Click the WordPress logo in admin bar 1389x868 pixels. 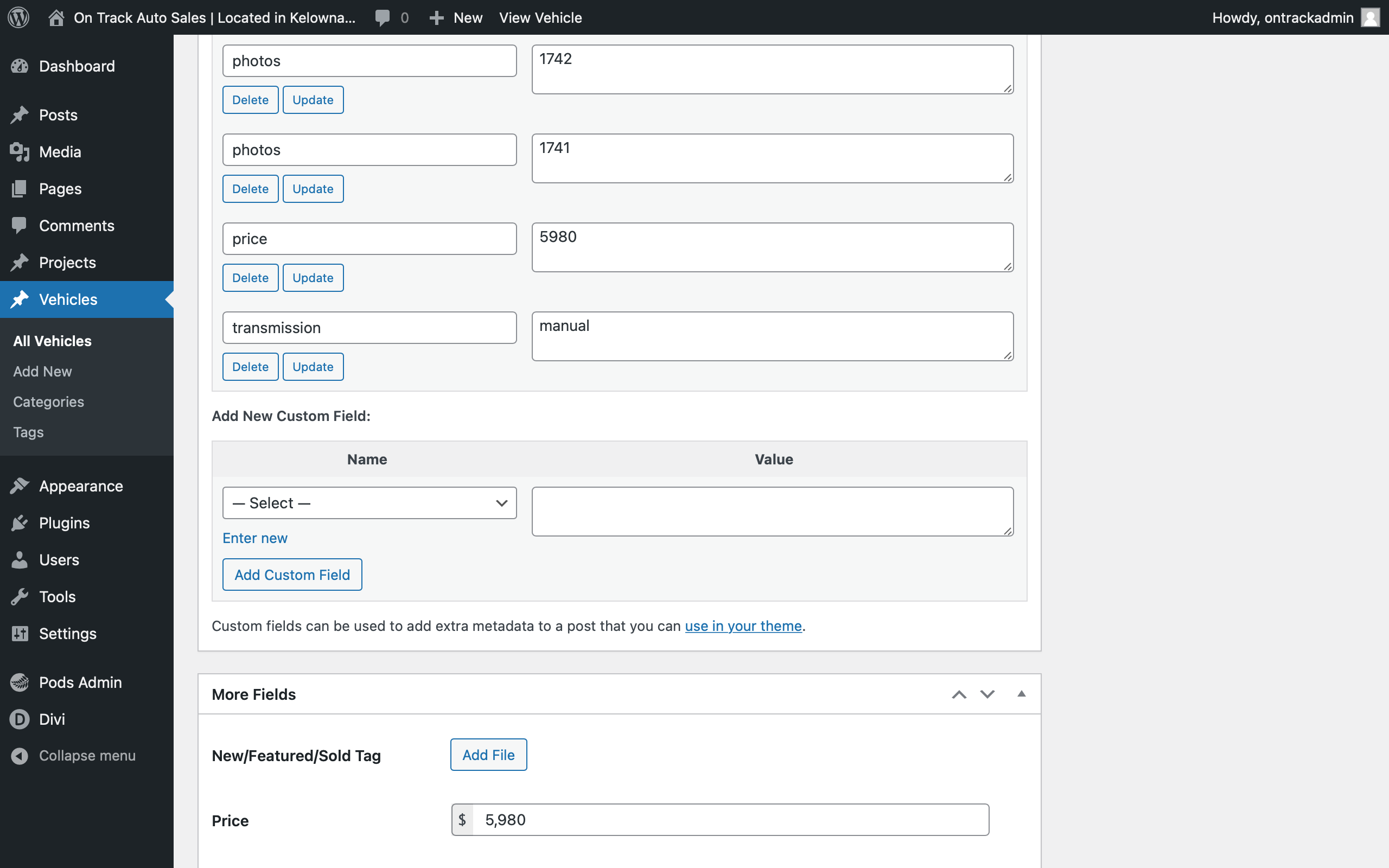(x=19, y=17)
